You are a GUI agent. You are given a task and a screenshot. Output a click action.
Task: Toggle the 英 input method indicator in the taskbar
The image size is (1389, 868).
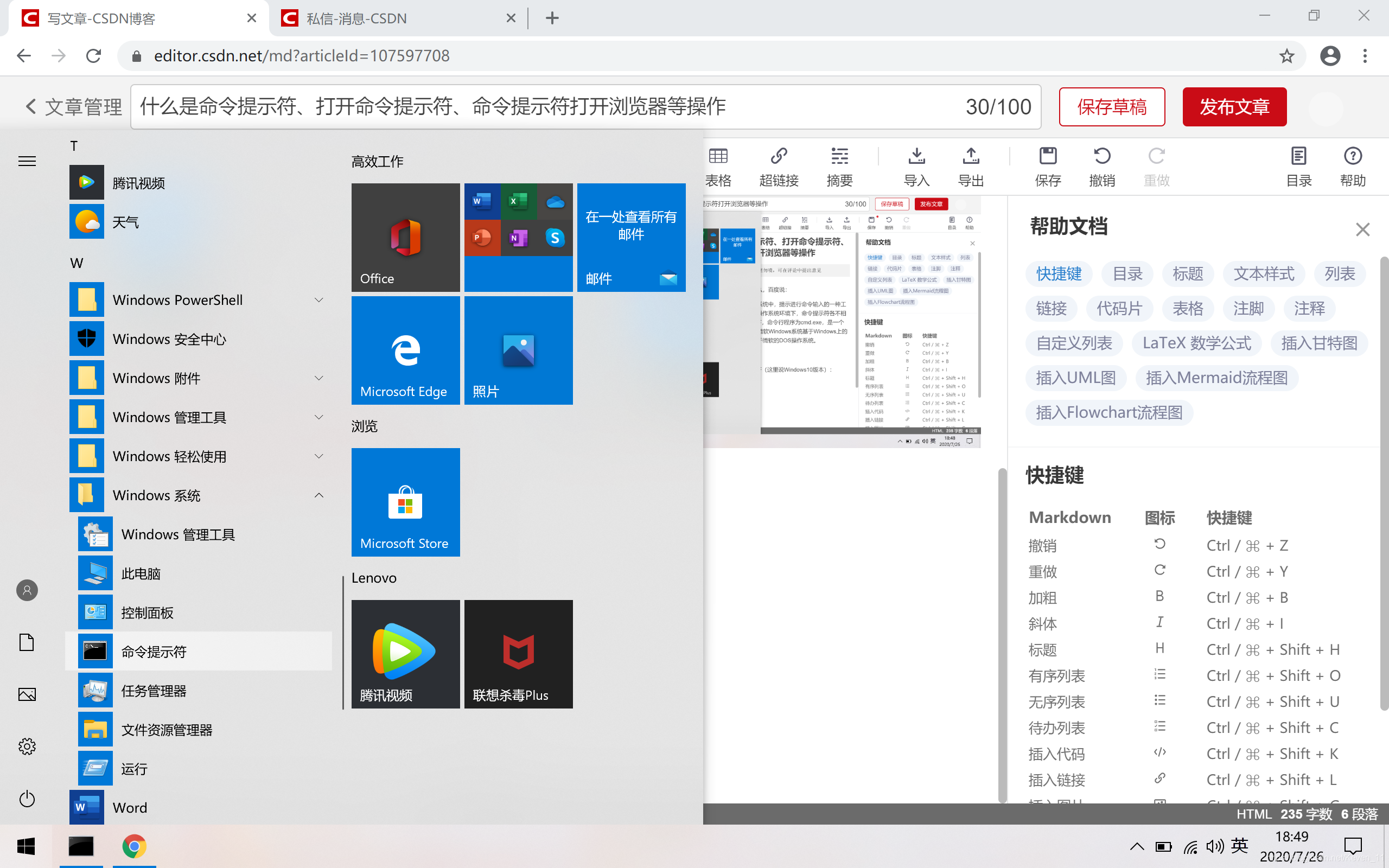[1239, 846]
